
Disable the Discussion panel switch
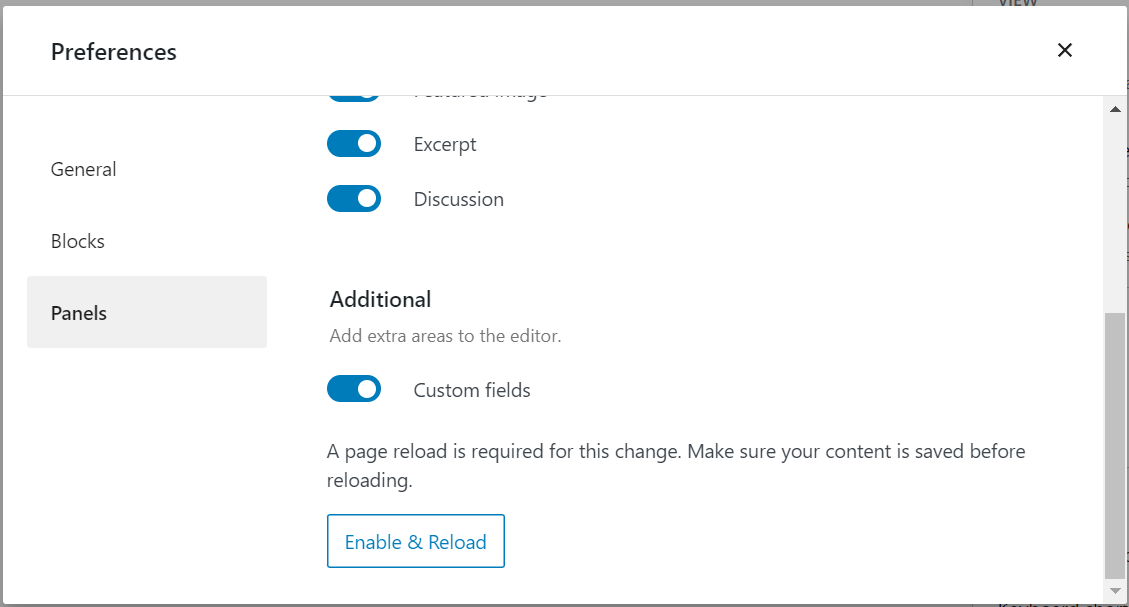click(354, 199)
